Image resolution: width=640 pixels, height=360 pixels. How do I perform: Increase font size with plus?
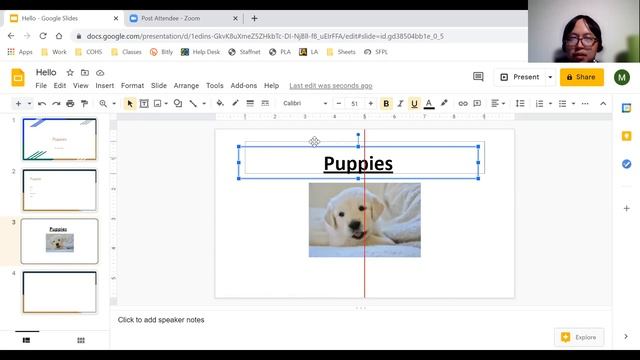coord(370,104)
